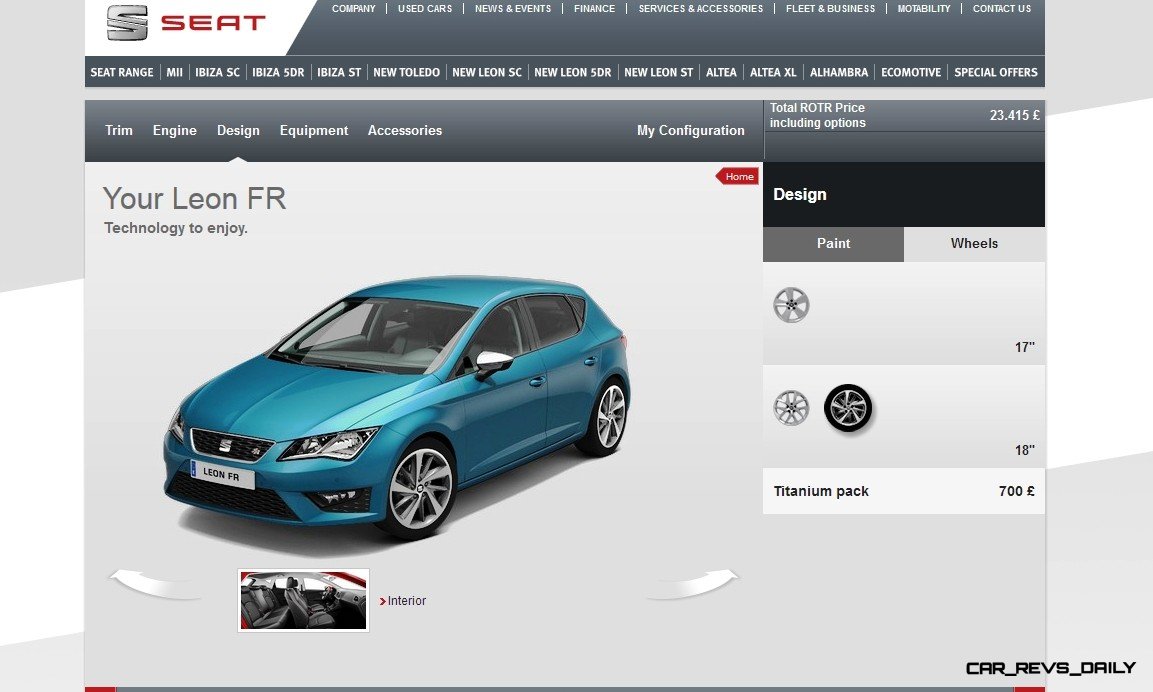Viewport: 1153px width, 692px height.
Task: Click the Your Leon FR heading
Action: (195, 199)
